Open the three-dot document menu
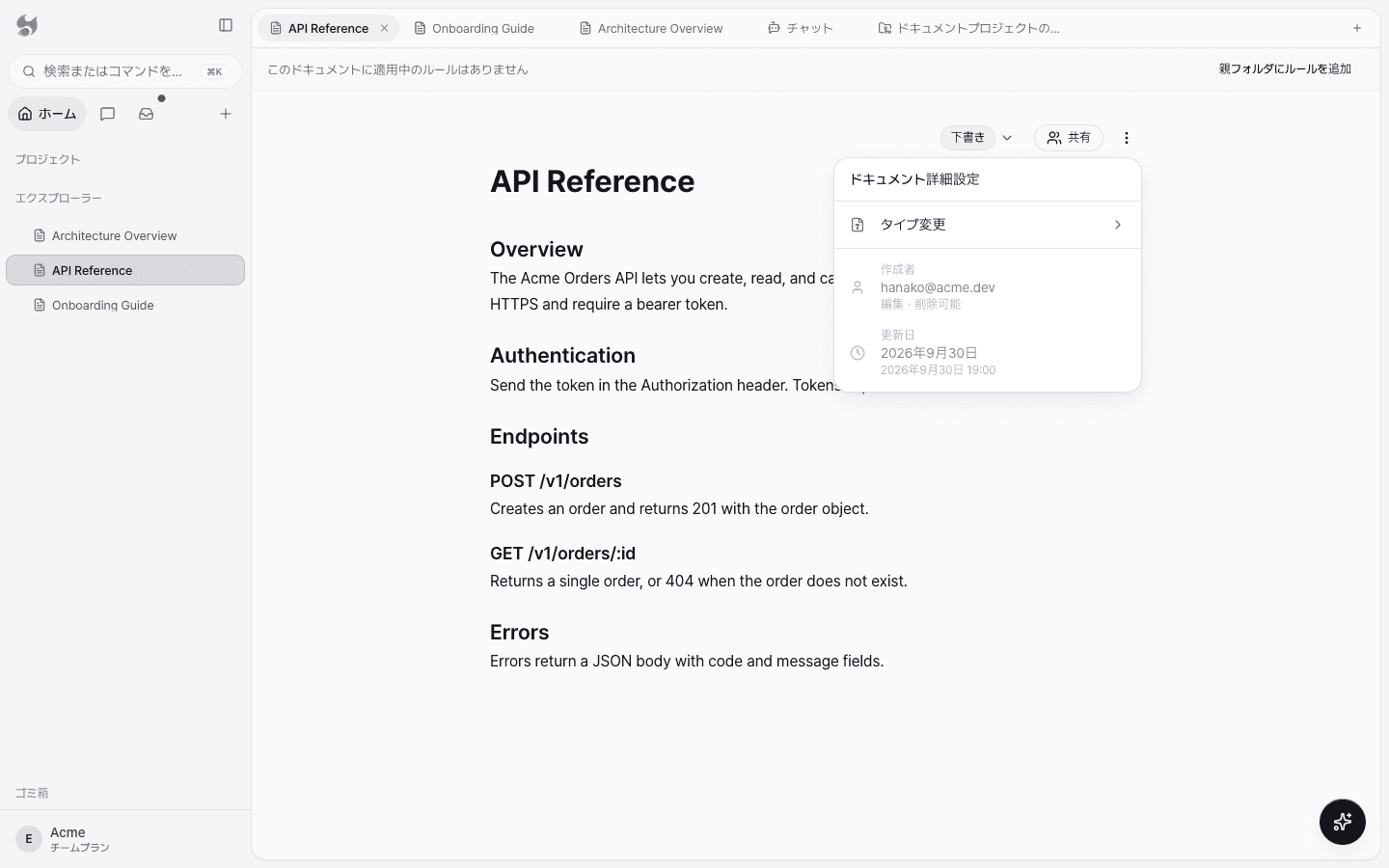Screen dimensions: 1389x868 point(1127,138)
